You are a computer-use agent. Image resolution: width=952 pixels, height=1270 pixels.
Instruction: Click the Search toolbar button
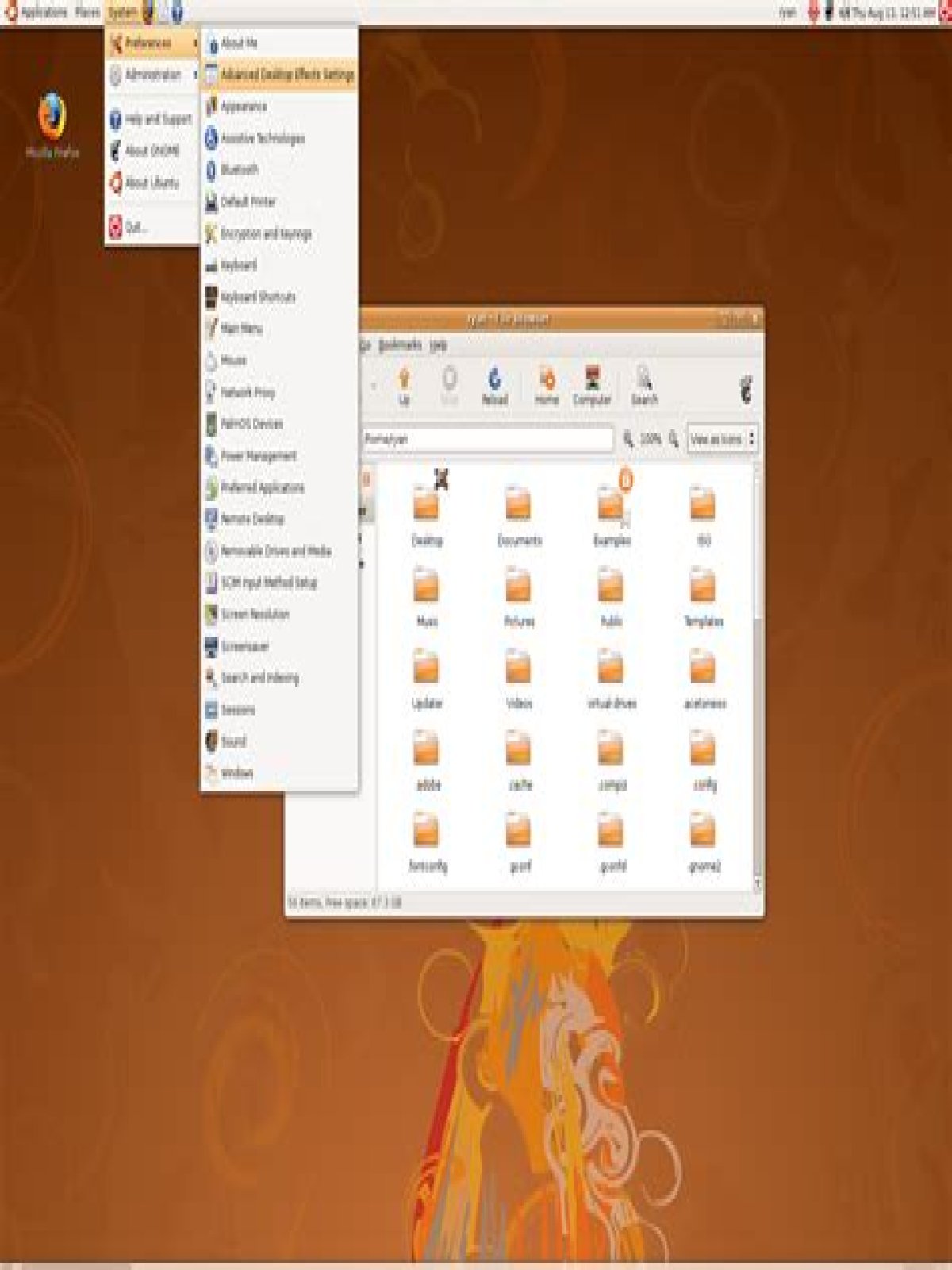644,387
